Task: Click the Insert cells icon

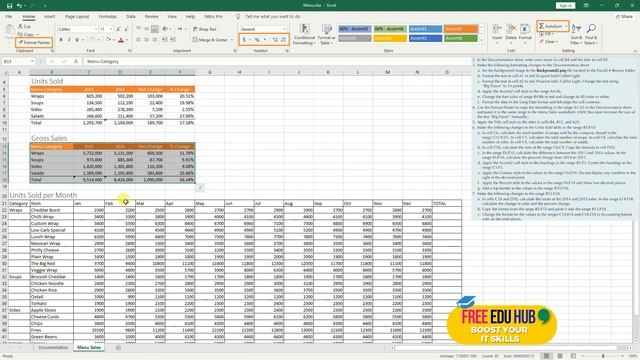Action: 497,32
